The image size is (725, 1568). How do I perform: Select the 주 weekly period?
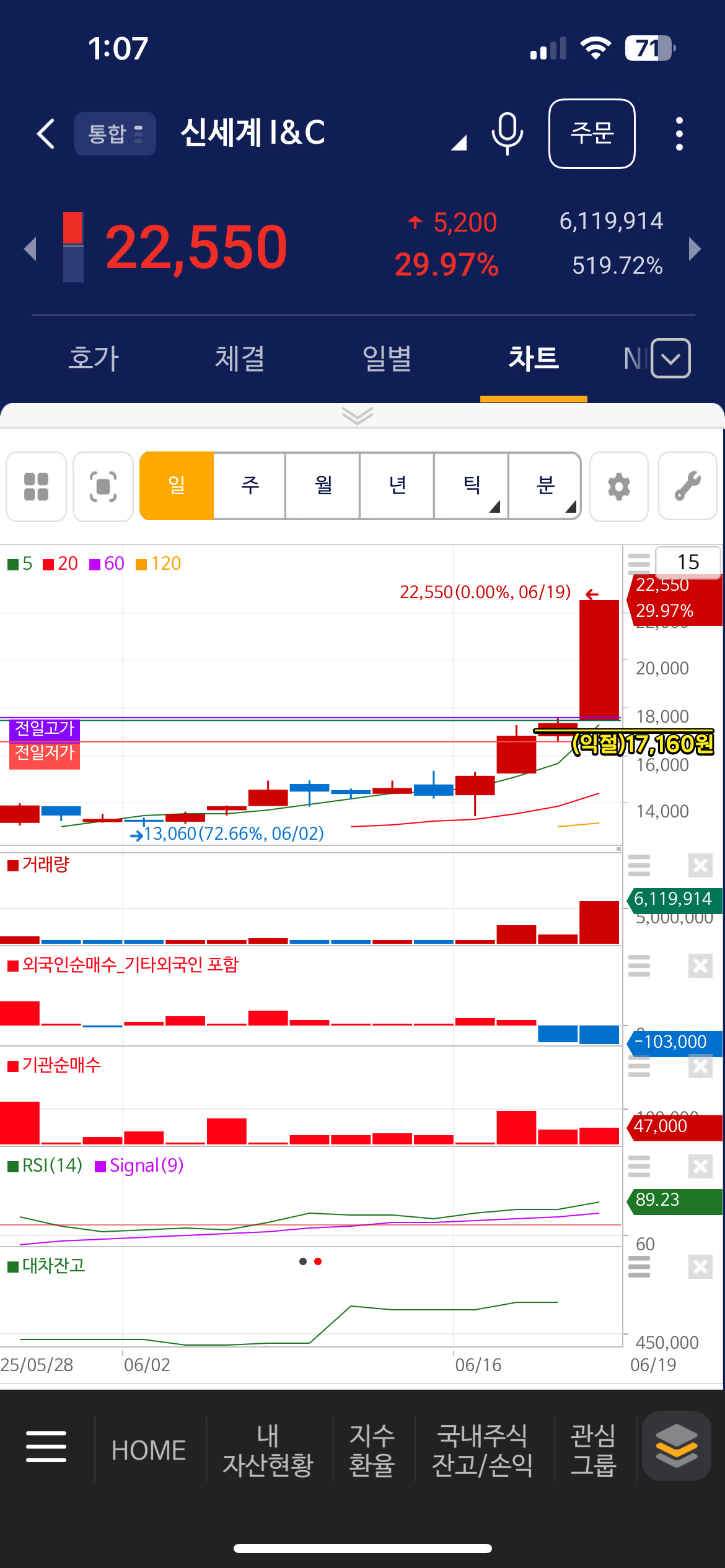coord(250,486)
